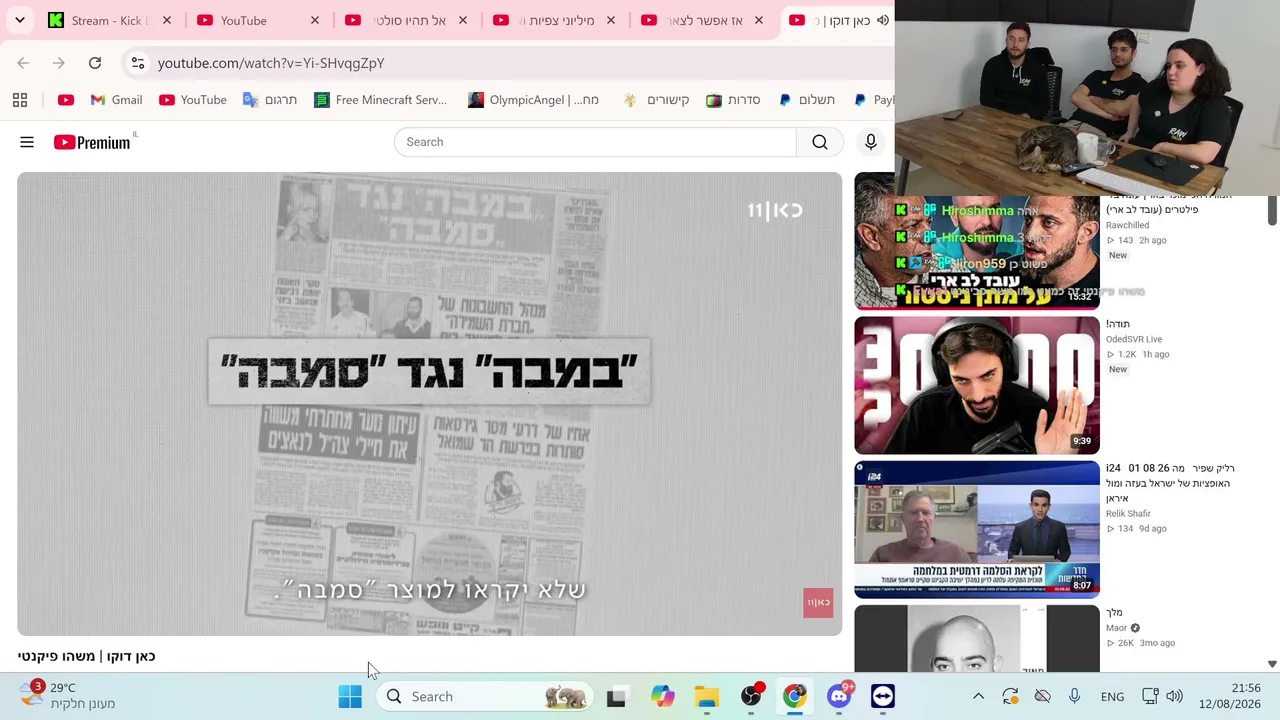Open the OlympicAngel bookmark

pos(534,100)
